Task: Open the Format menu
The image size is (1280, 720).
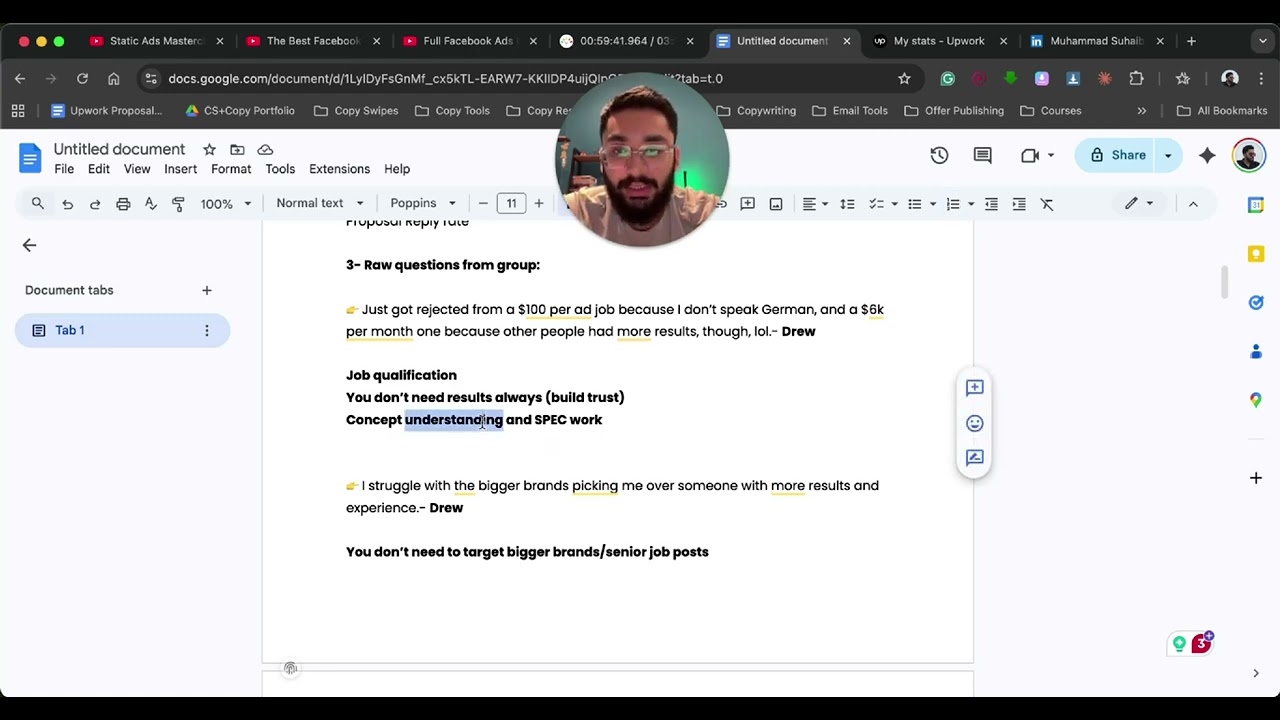Action: [x=231, y=169]
